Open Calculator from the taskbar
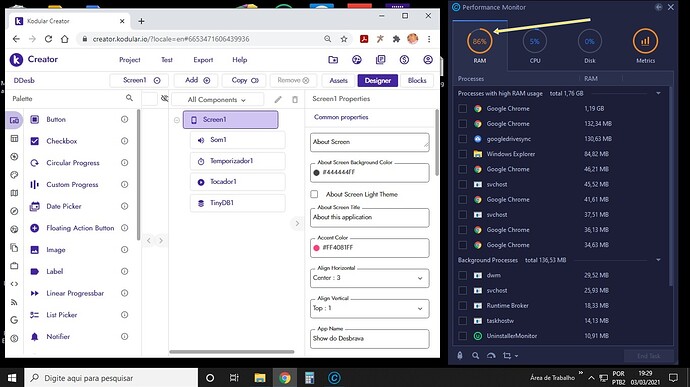690x387 pixels. coord(309,378)
